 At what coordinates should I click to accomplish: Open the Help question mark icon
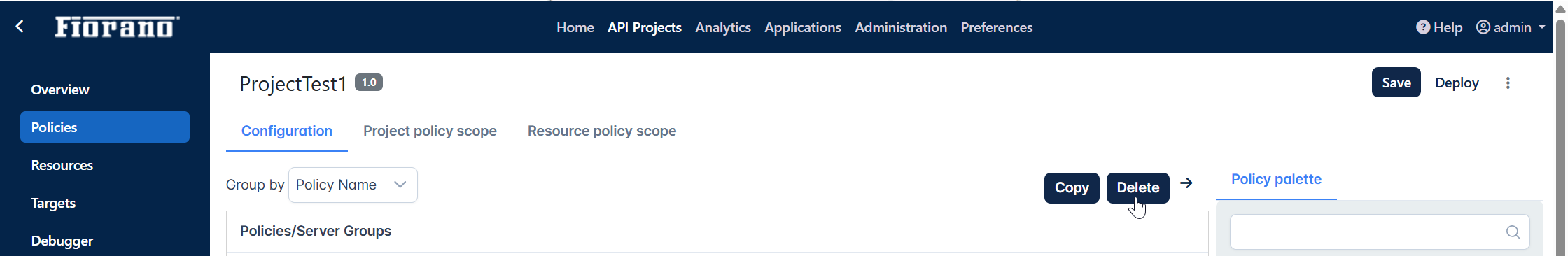(x=1422, y=27)
